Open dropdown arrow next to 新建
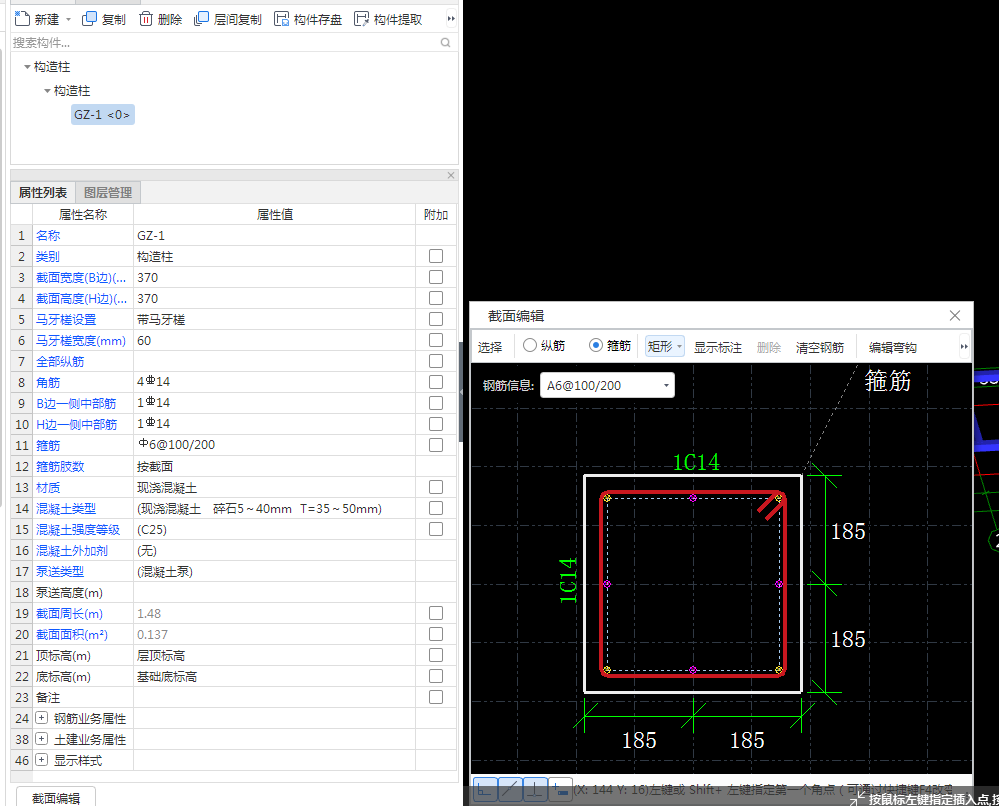The image size is (999, 806). coord(68,20)
